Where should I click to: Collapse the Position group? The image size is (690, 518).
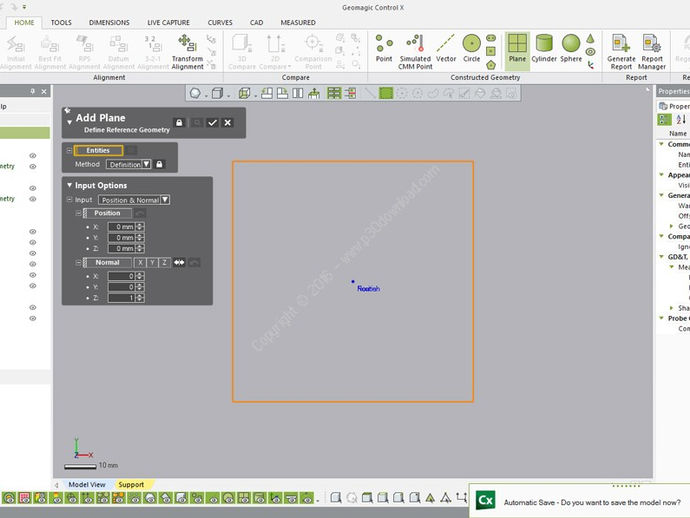[78, 213]
